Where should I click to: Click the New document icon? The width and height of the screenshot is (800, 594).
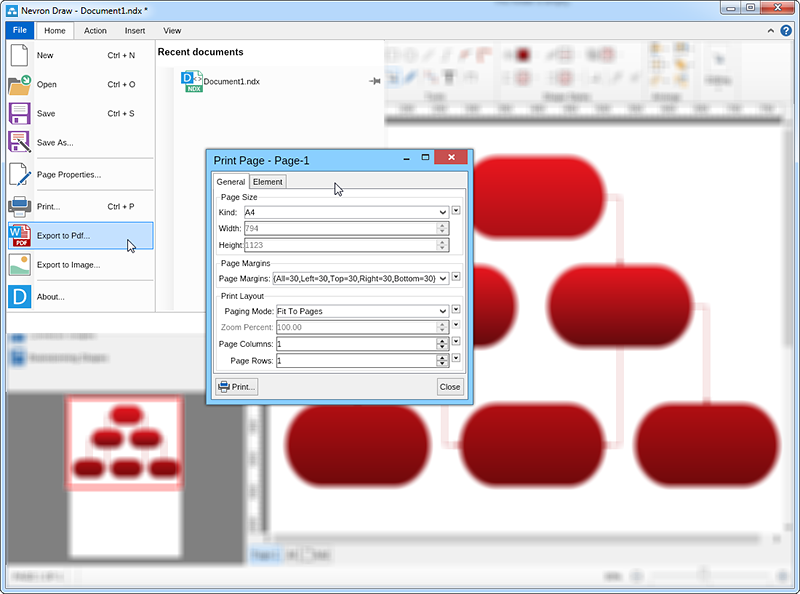[x=19, y=55]
